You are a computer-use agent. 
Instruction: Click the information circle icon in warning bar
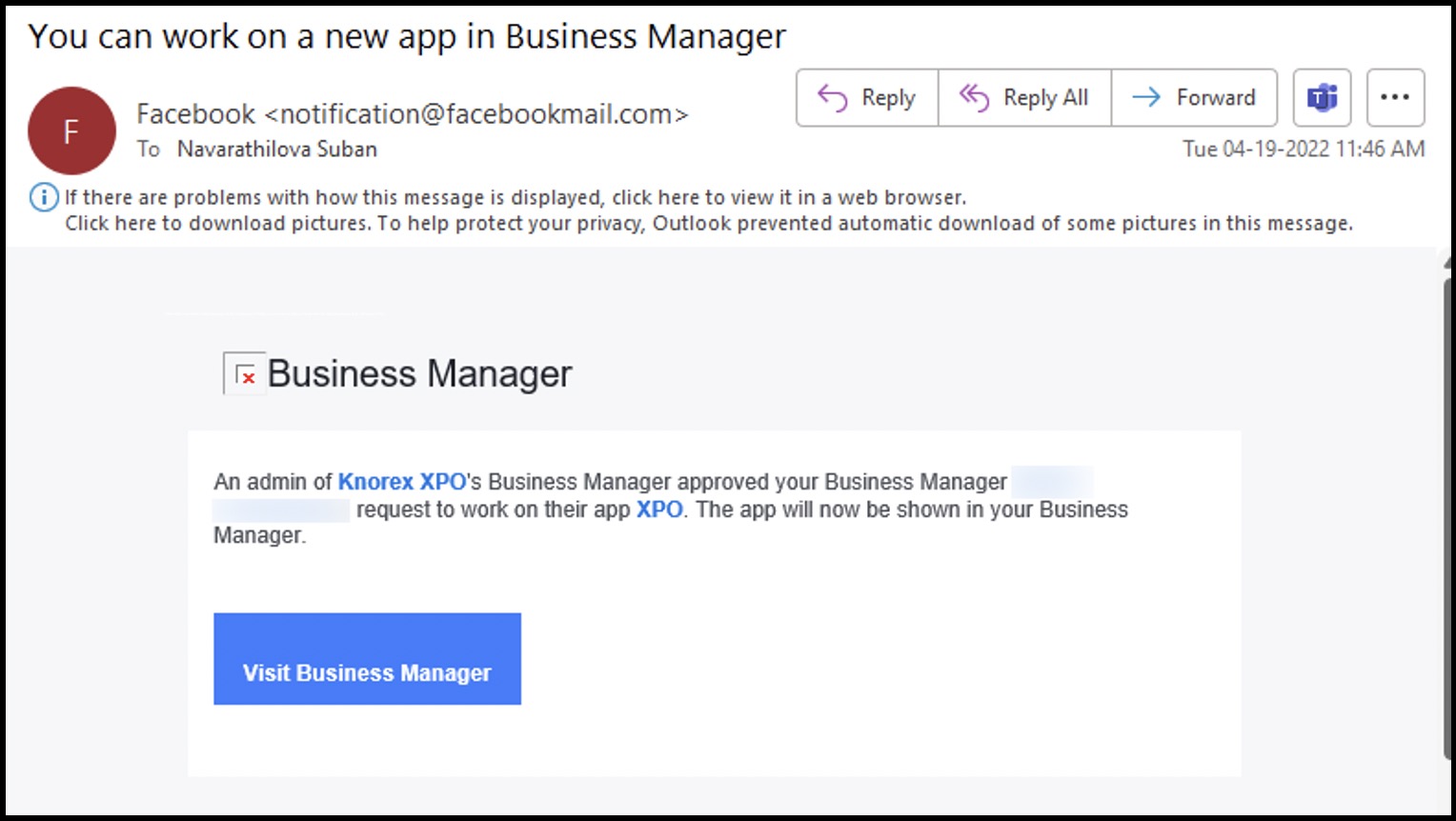coord(43,197)
